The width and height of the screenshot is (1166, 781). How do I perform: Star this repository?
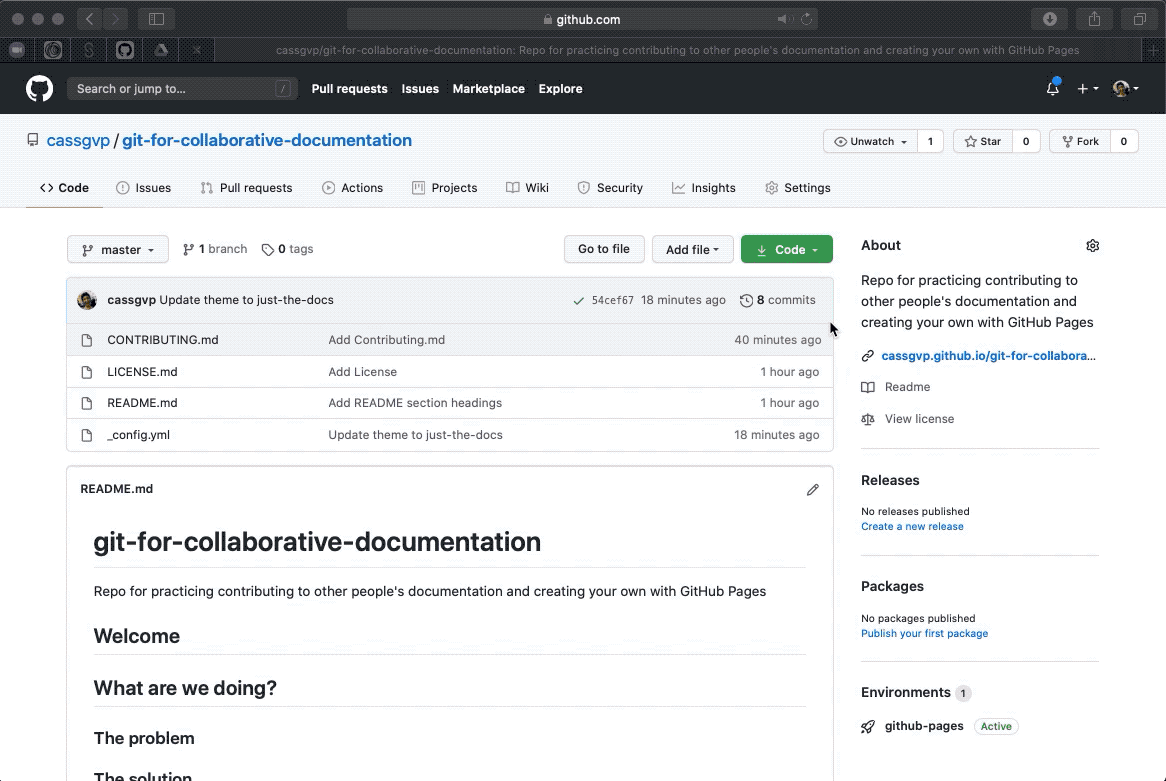pos(982,142)
